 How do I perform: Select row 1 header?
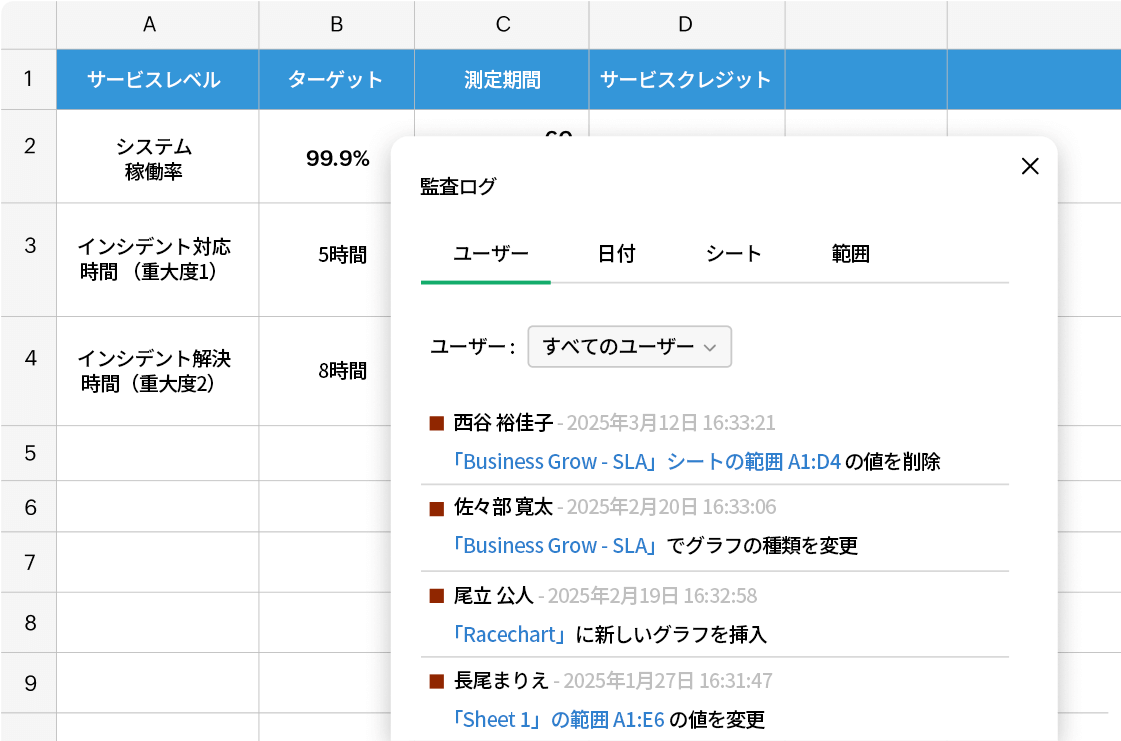point(29,79)
